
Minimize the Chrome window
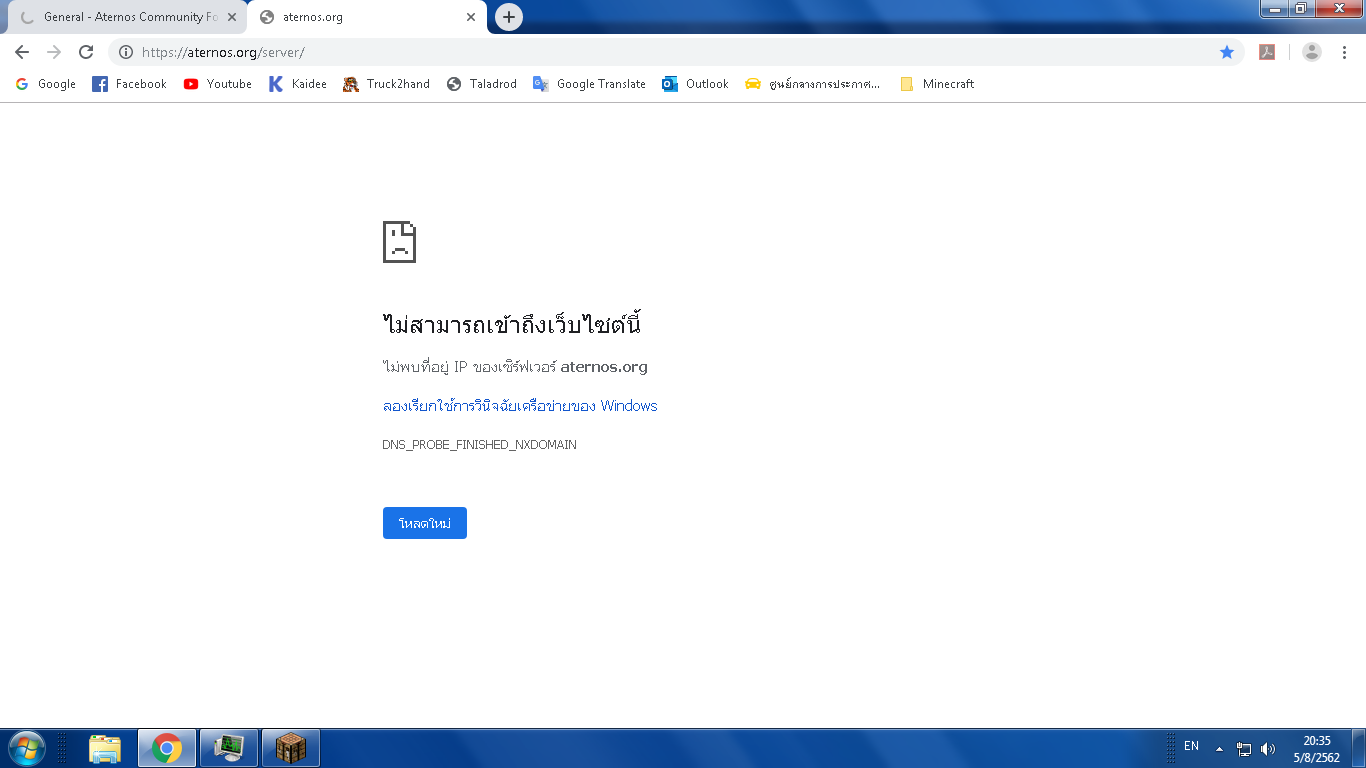coord(1274,9)
